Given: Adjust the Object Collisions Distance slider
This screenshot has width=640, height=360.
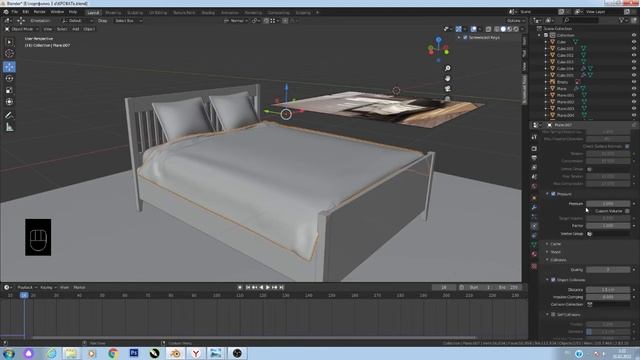Looking at the screenshot, I should point(608,289).
